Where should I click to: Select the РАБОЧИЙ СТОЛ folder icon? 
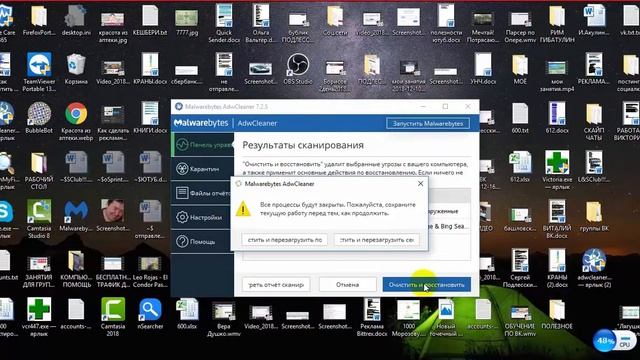39,171
